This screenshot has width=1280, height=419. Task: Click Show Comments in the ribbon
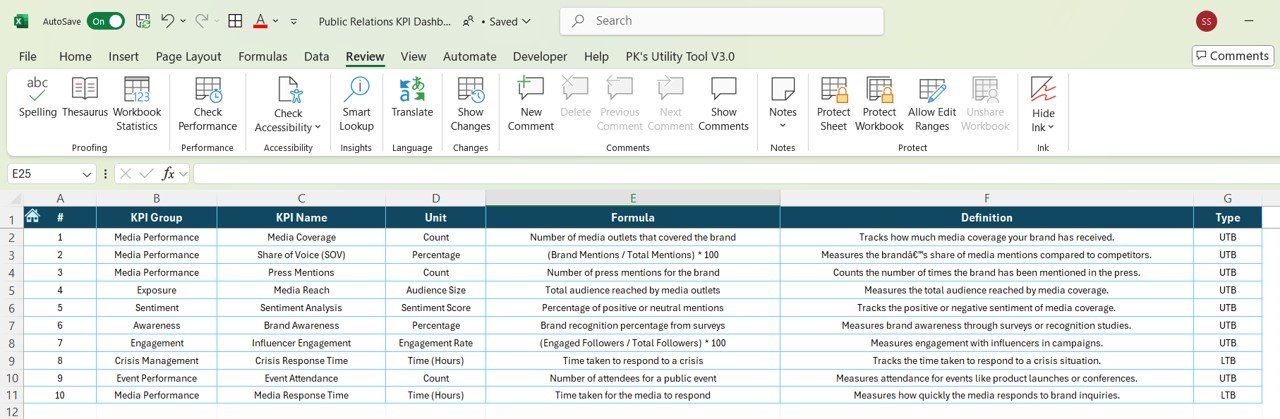(x=723, y=104)
